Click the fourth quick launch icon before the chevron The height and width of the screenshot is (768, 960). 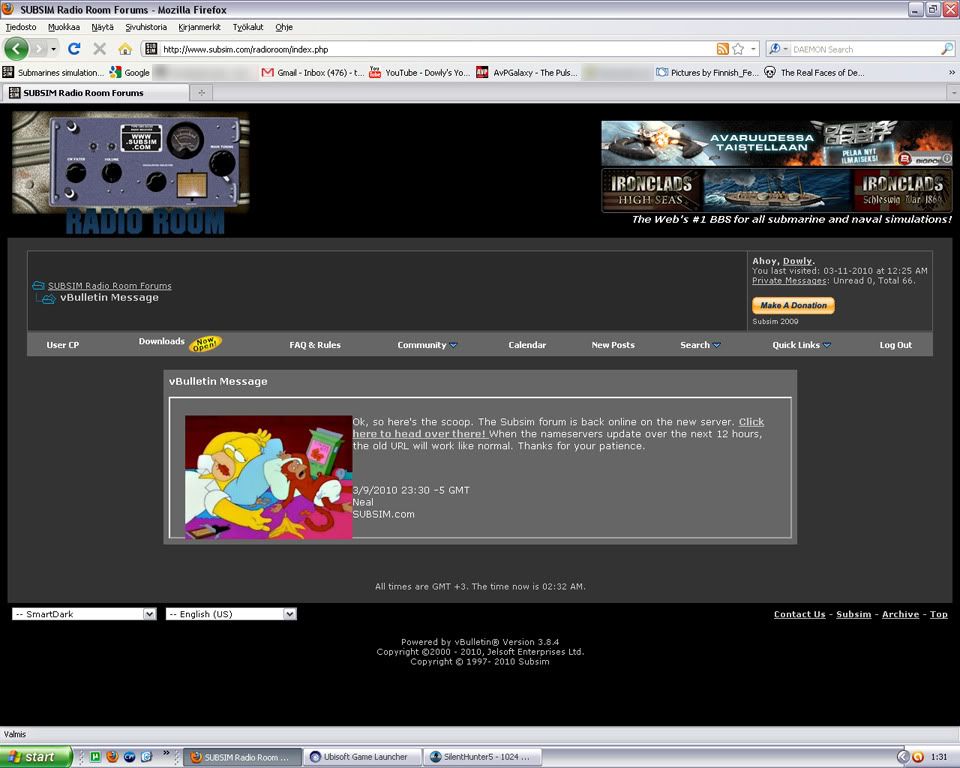pos(146,757)
